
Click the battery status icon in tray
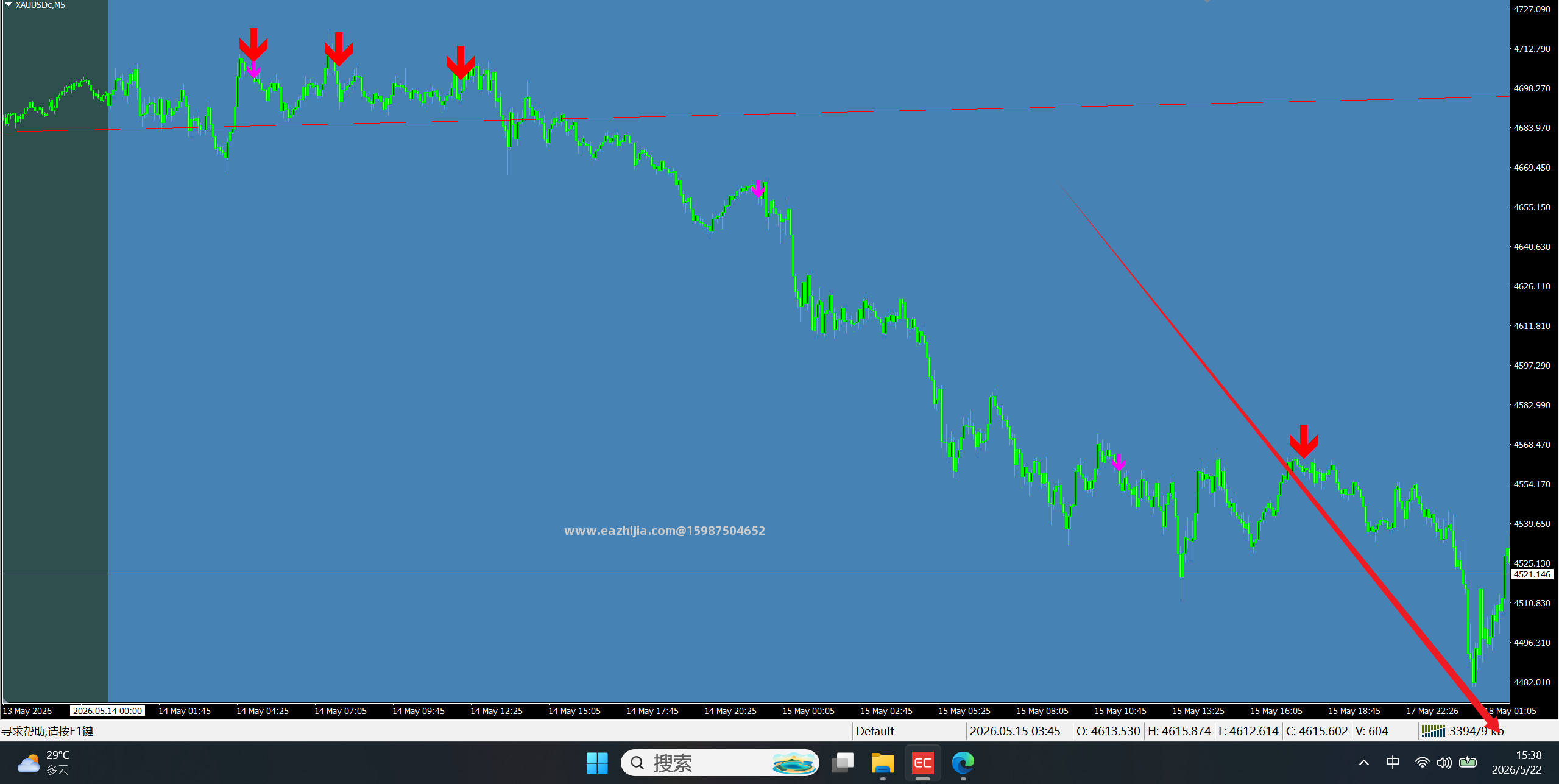tap(1468, 762)
